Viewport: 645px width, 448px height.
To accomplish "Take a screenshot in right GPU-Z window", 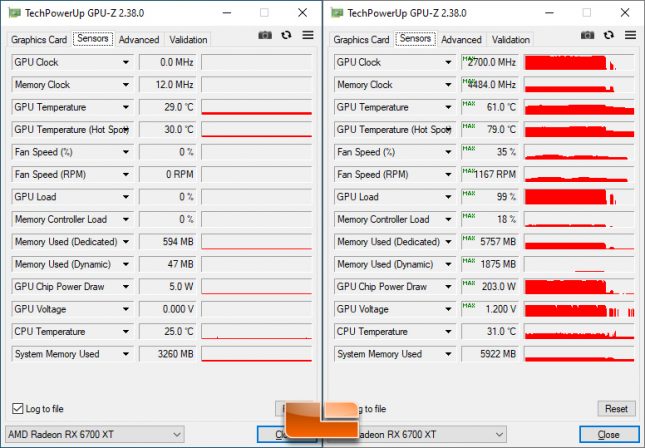I will tap(587, 35).
